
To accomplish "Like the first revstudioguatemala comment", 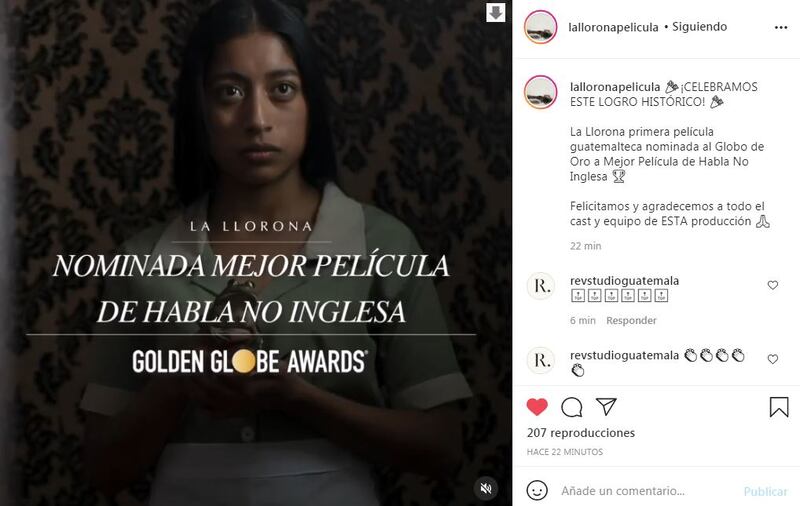I will coord(772,285).
